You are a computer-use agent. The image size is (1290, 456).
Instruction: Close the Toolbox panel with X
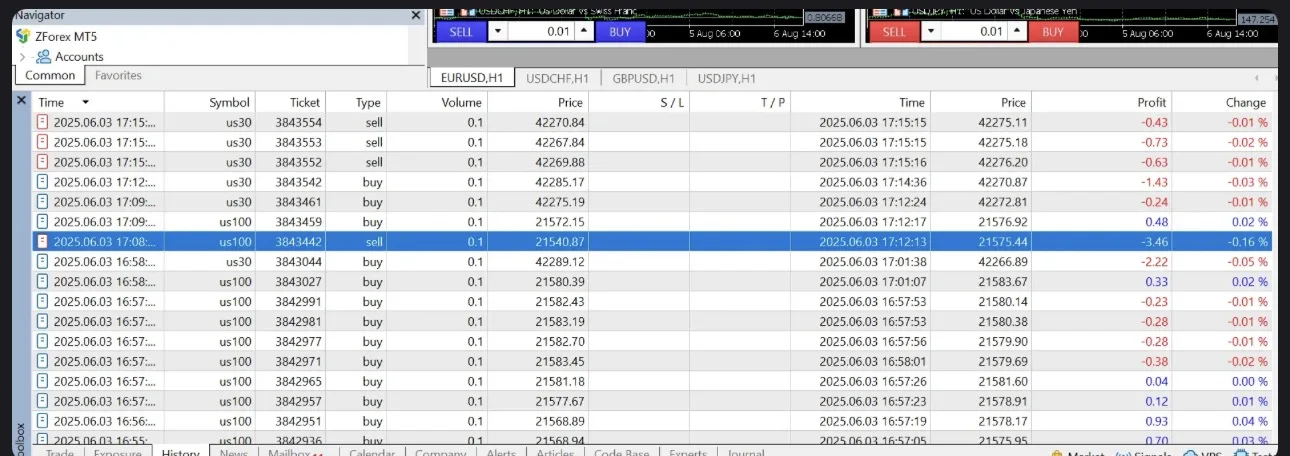(x=21, y=101)
